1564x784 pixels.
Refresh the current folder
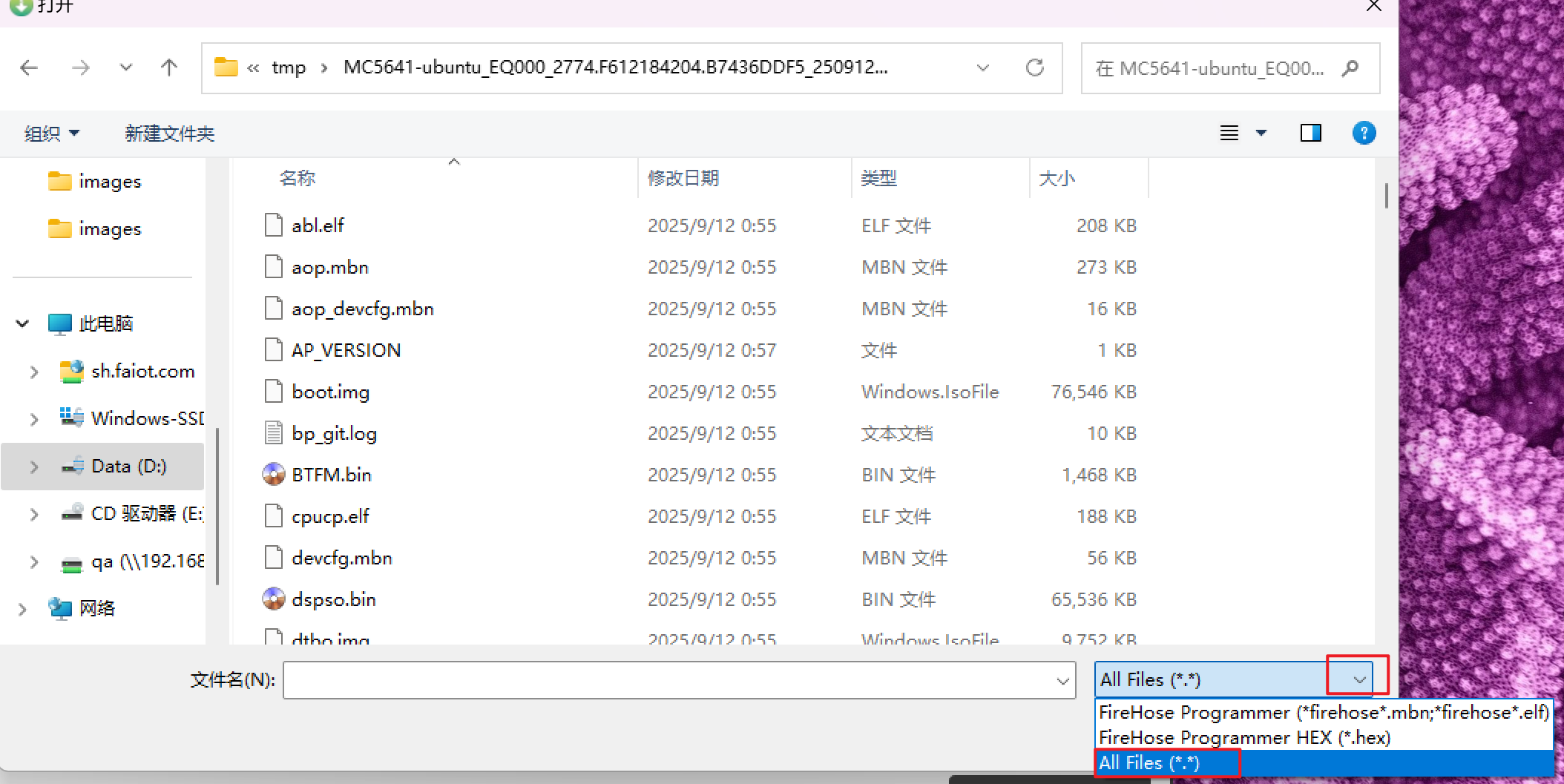point(1035,68)
